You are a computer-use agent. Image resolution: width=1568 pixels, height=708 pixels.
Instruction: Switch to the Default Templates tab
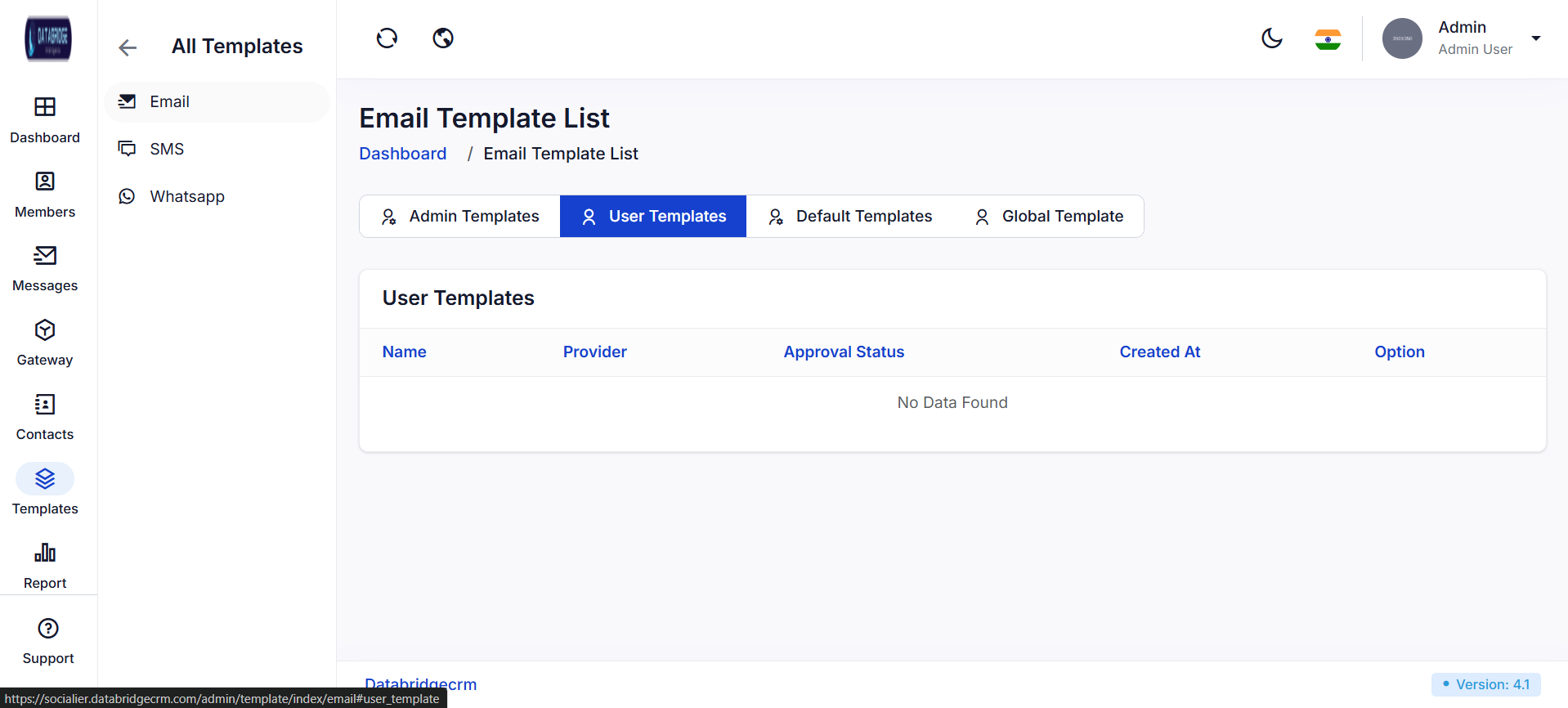[x=850, y=217]
